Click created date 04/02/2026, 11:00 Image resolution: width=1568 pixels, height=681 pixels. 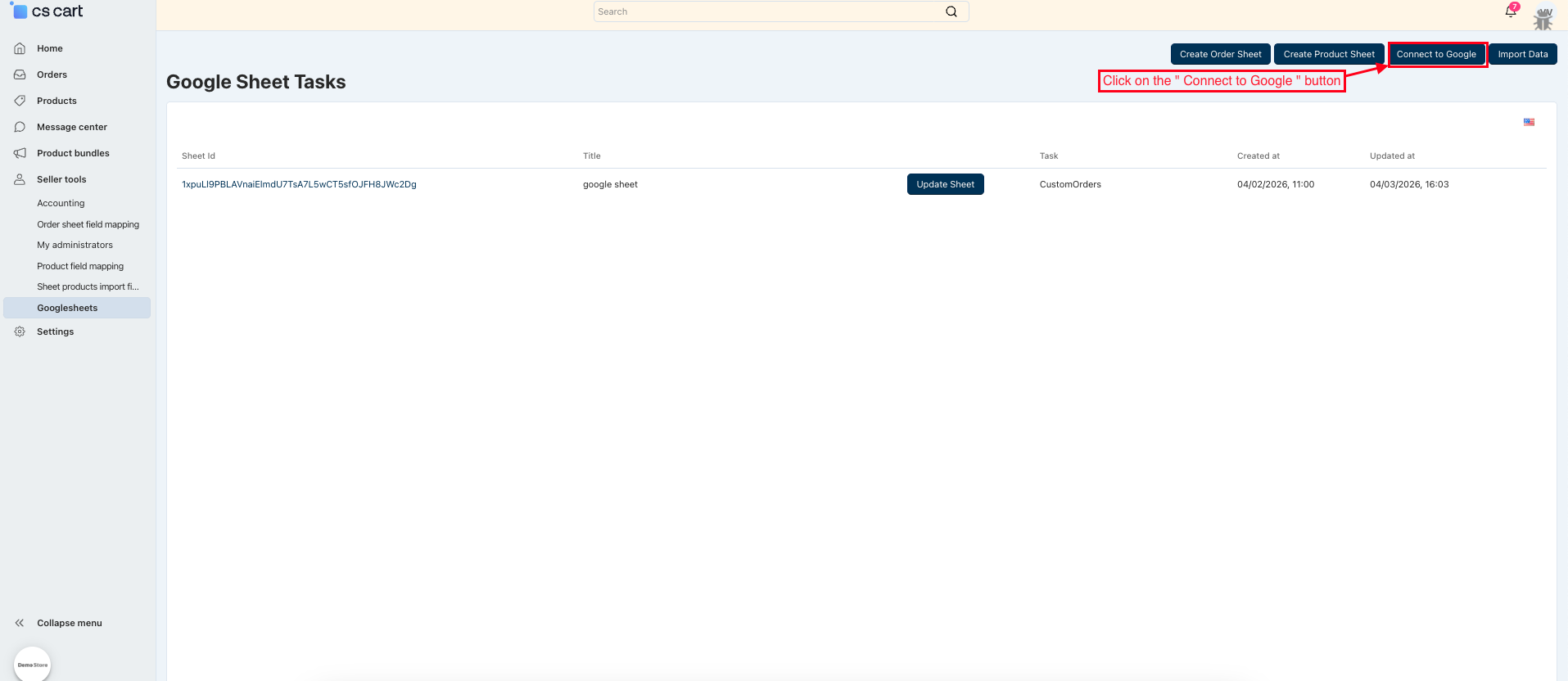tap(1276, 184)
